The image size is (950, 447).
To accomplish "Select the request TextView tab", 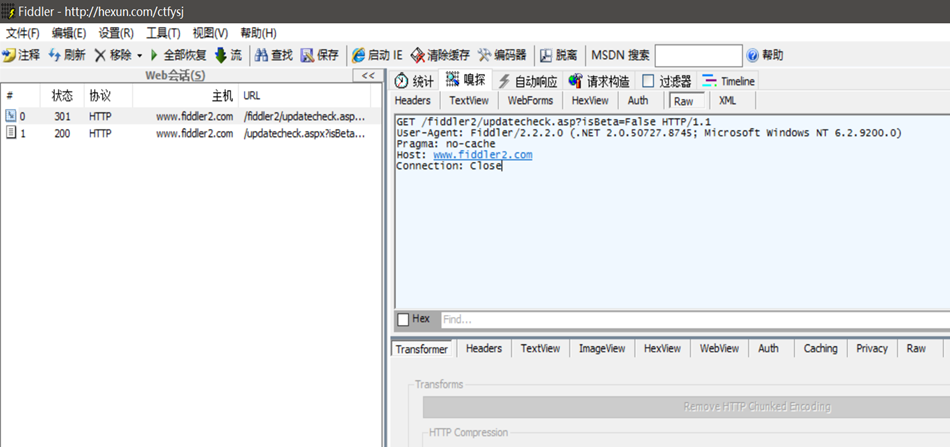I will pyautogui.click(x=469, y=101).
